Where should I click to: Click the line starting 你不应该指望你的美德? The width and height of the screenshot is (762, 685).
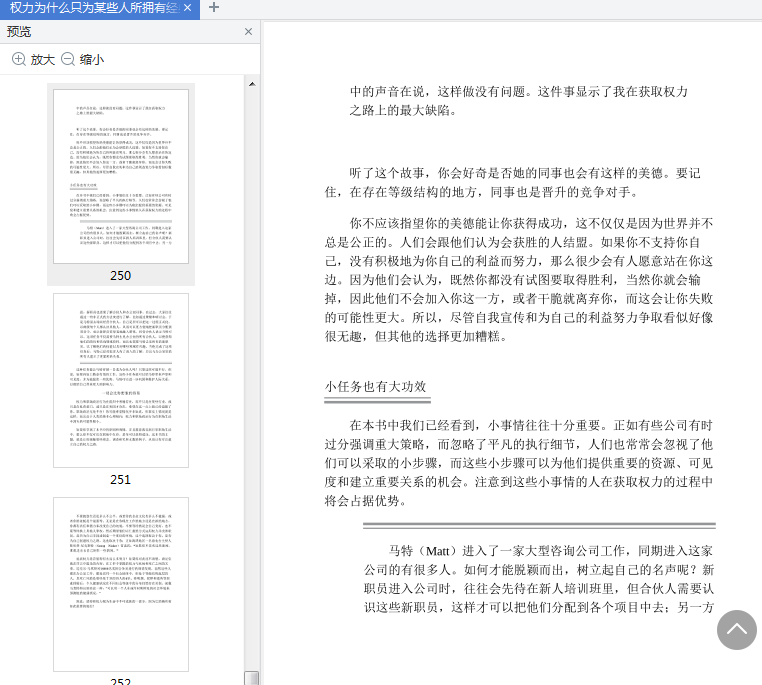(531, 223)
